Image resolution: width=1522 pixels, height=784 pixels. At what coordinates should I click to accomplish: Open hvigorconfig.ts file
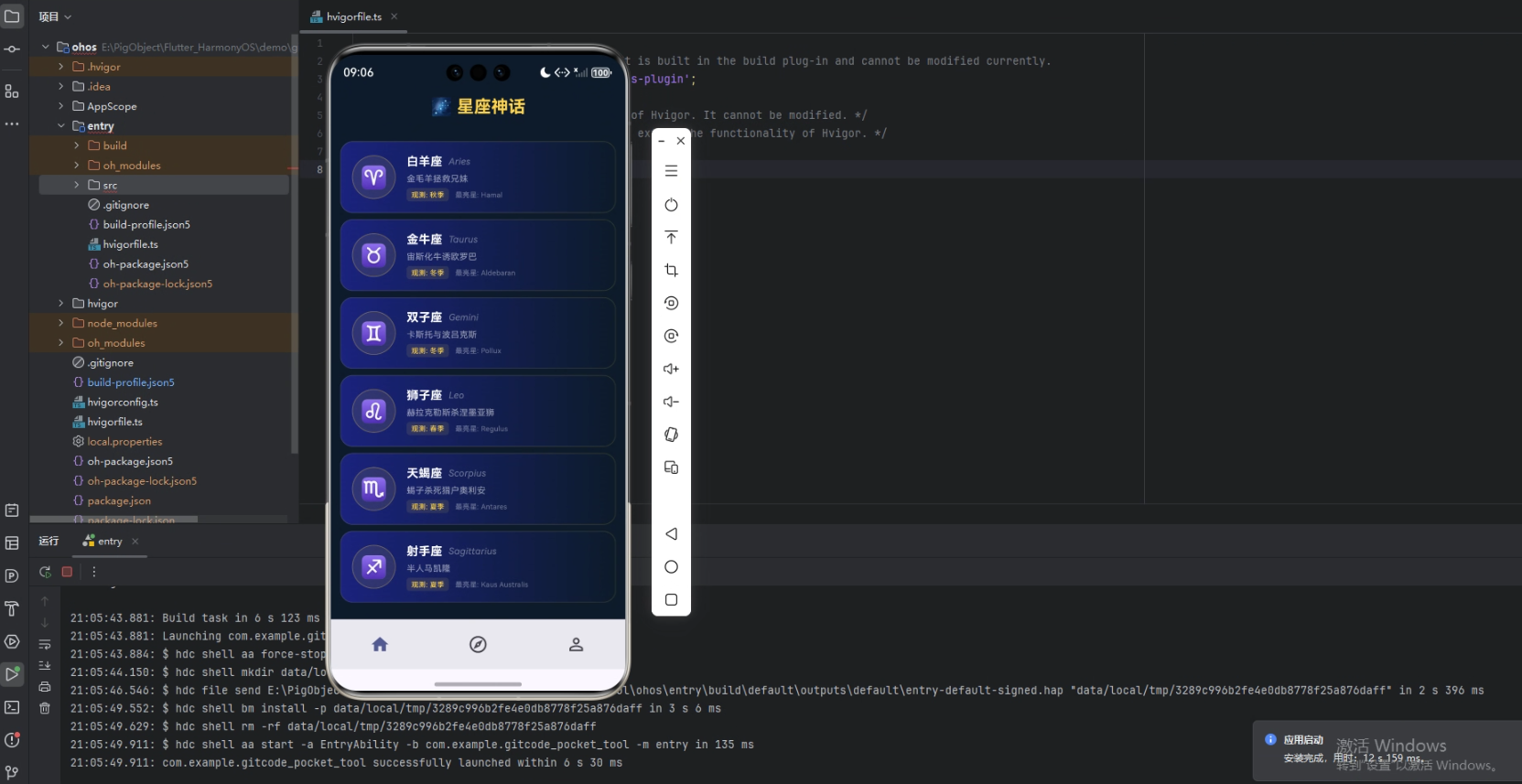click(123, 403)
